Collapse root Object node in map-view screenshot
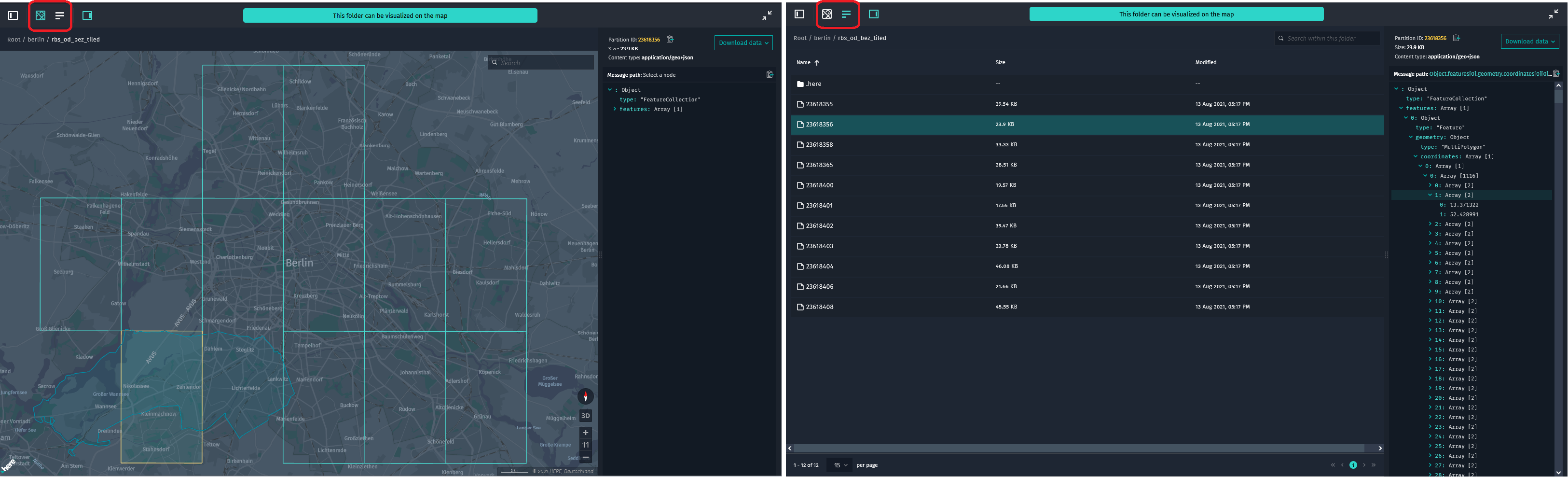The image size is (1568, 477). 610,90
